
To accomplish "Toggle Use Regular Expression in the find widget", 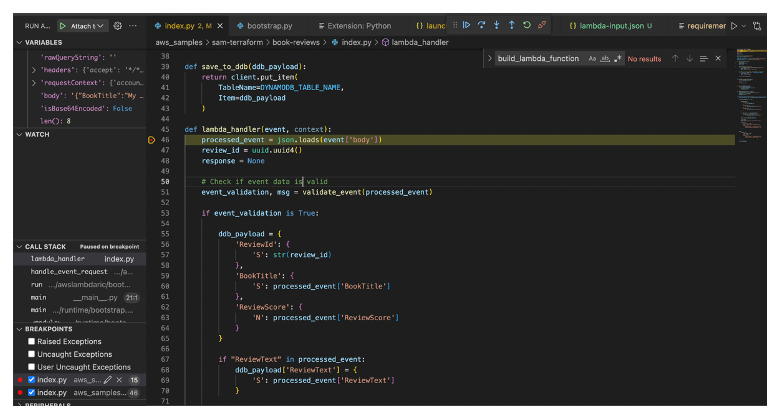I will point(617,59).
